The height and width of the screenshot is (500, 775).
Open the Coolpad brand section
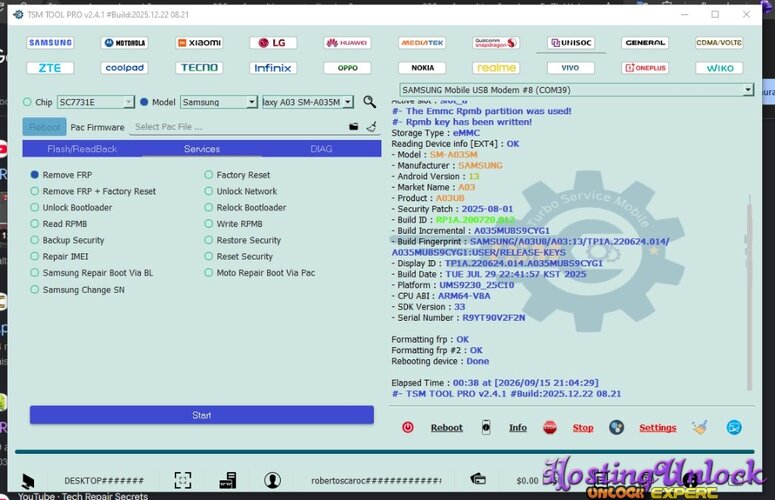[x=125, y=68]
